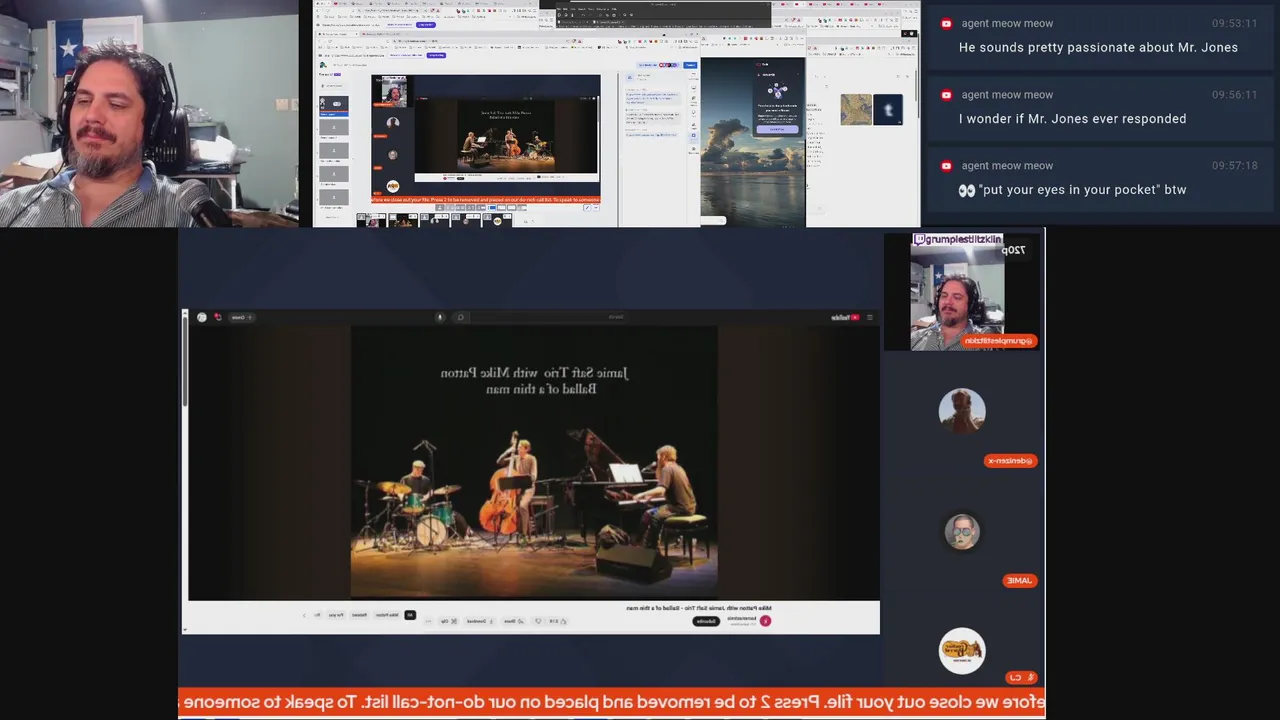The height and width of the screenshot is (720, 1280).
Task: Click the 'put your eyes in your pocket' message
Action: [x=1072, y=189]
